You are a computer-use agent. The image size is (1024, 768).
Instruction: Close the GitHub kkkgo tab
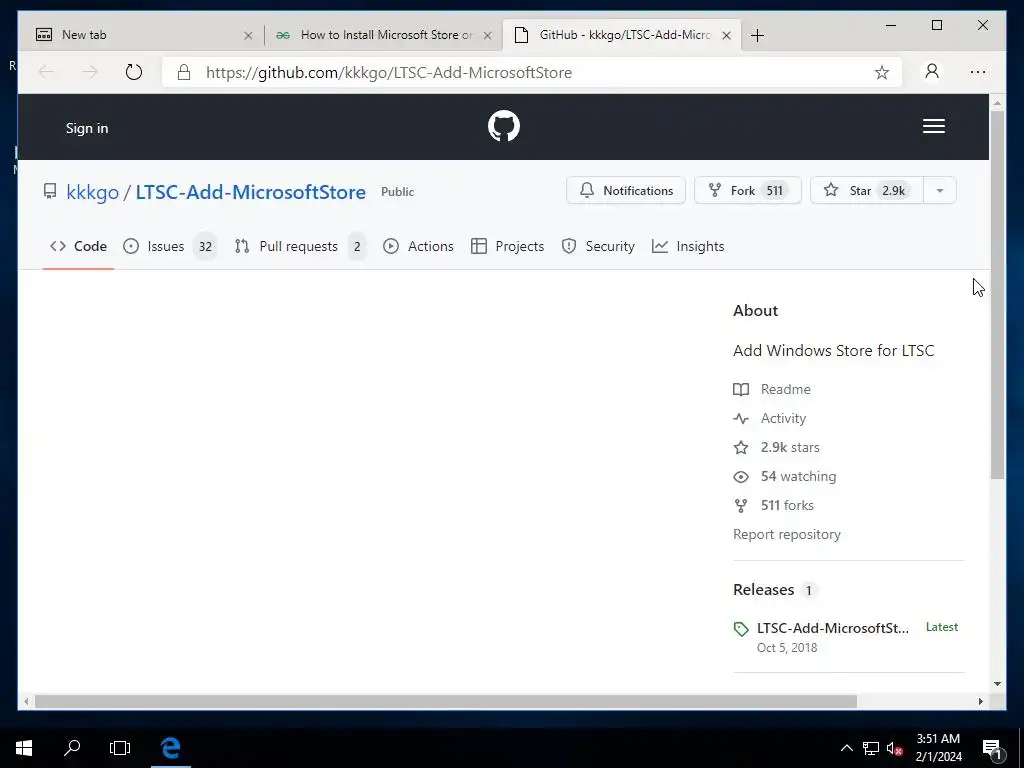coord(726,36)
